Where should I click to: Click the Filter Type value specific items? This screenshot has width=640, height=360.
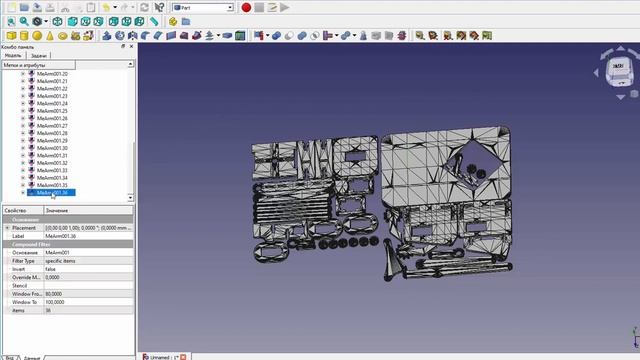[x=88, y=261]
